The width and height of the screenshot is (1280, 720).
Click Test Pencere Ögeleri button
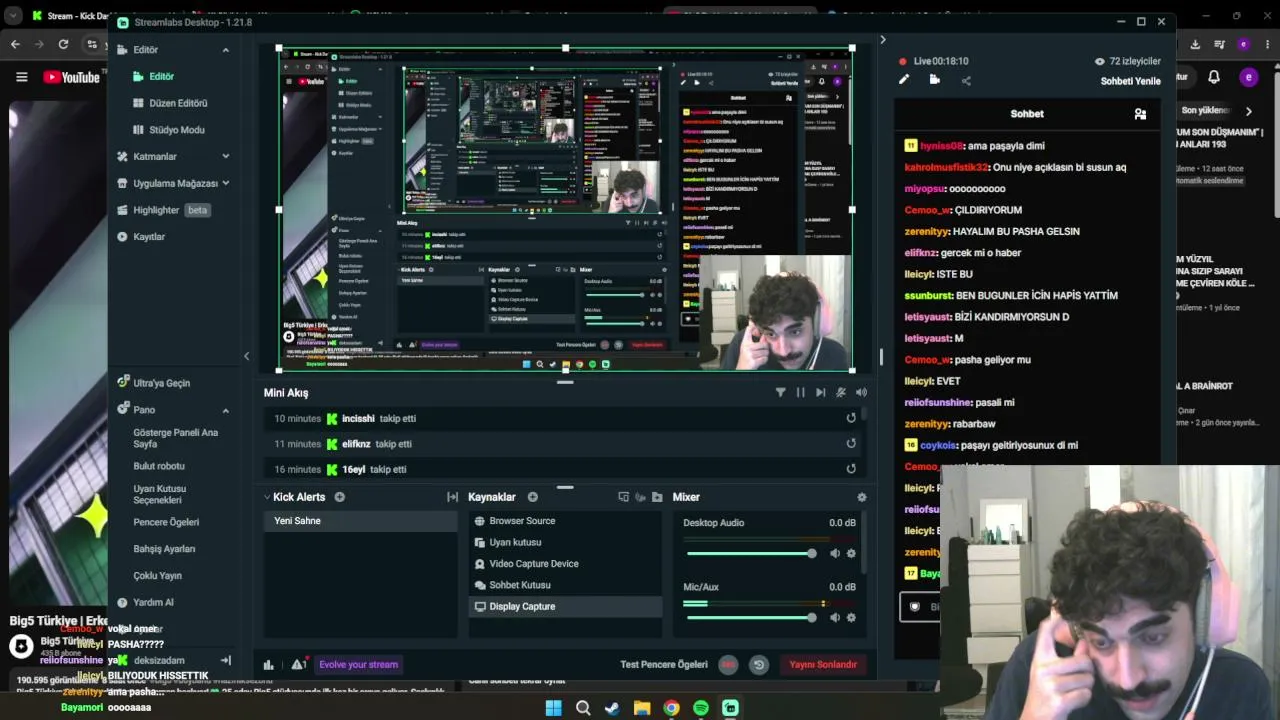point(664,664)
